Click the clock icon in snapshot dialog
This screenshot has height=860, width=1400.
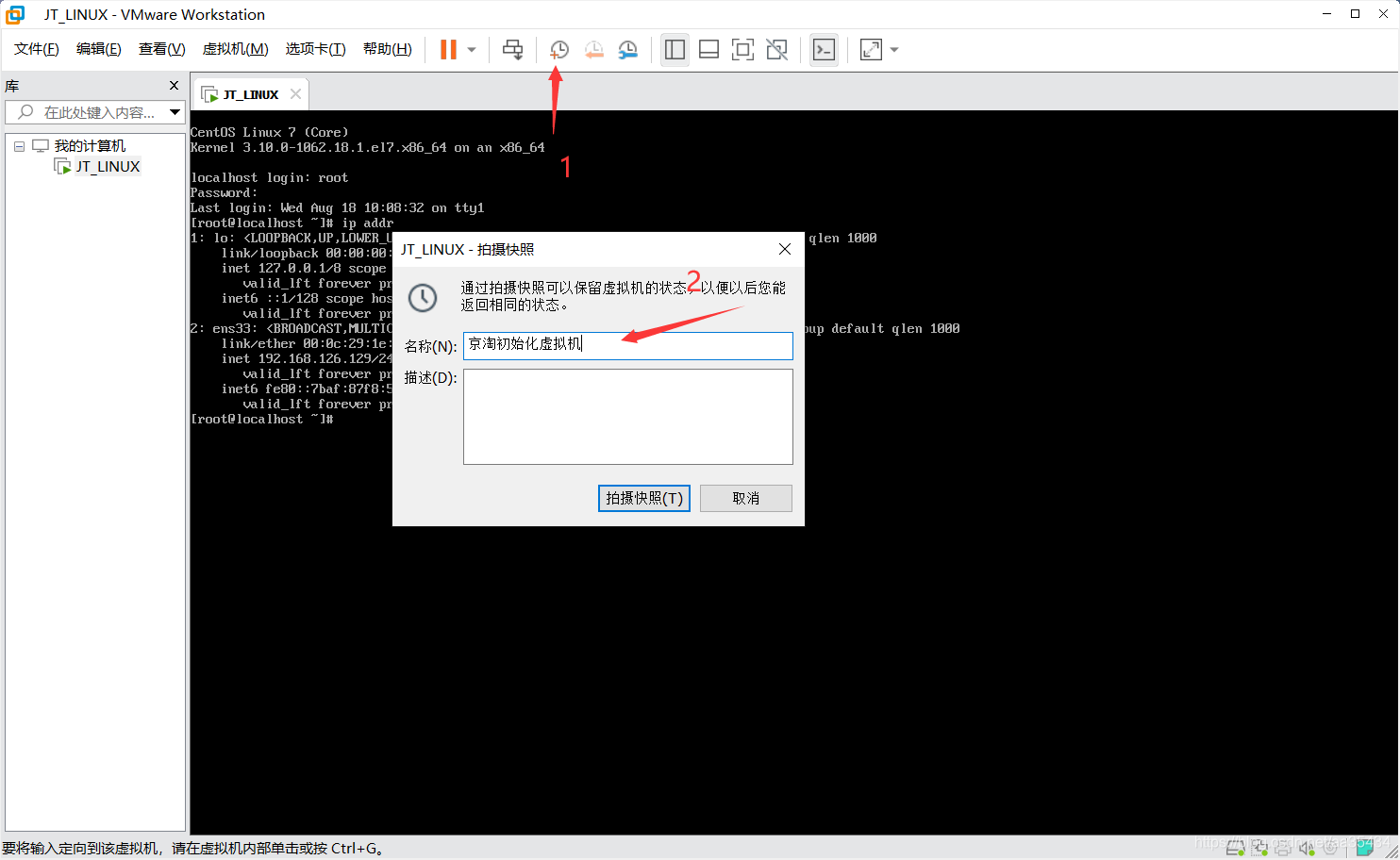click(423, 298)
